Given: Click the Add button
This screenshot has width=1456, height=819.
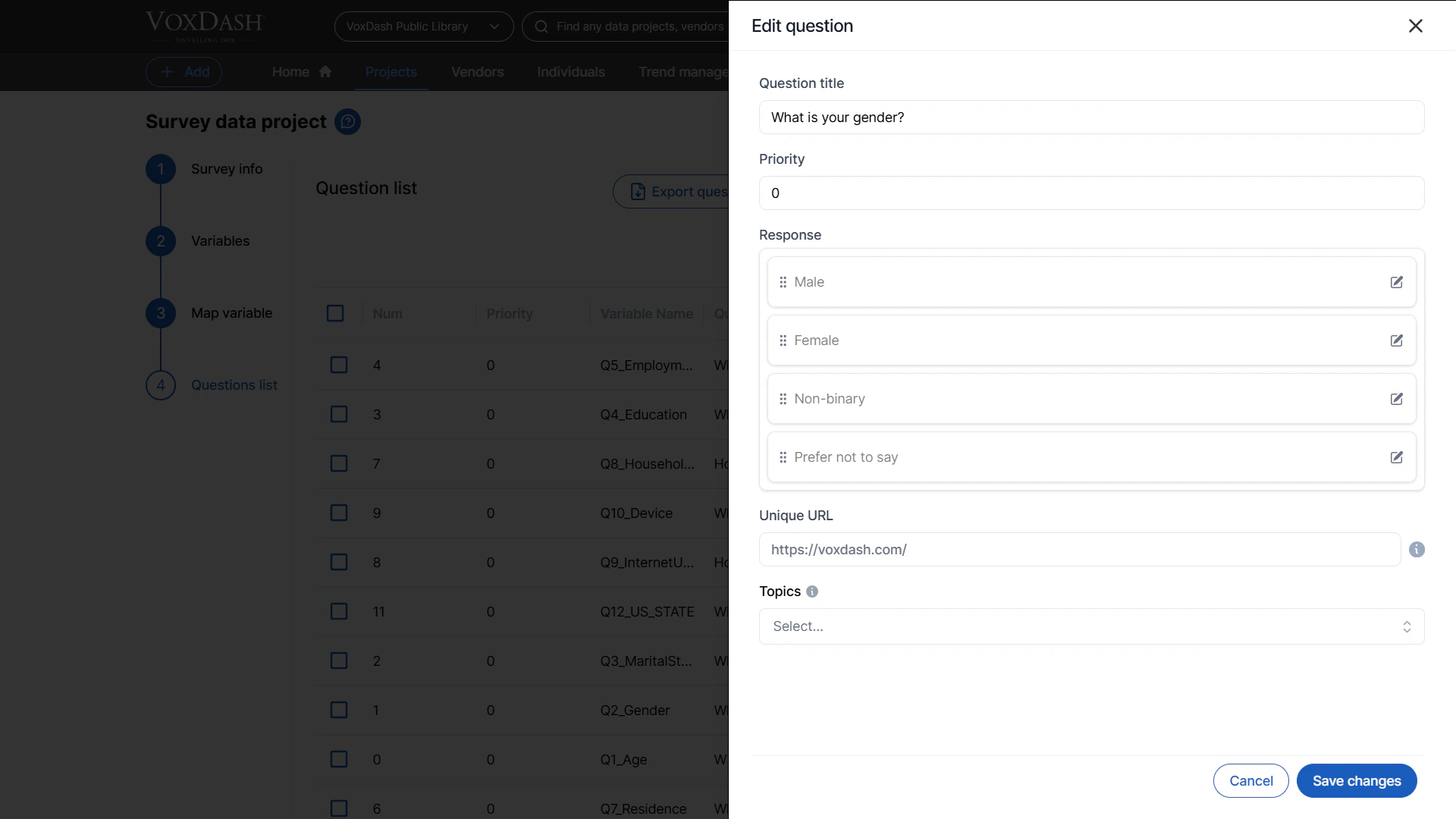Looking at the screenshot, I should point(184,72).
